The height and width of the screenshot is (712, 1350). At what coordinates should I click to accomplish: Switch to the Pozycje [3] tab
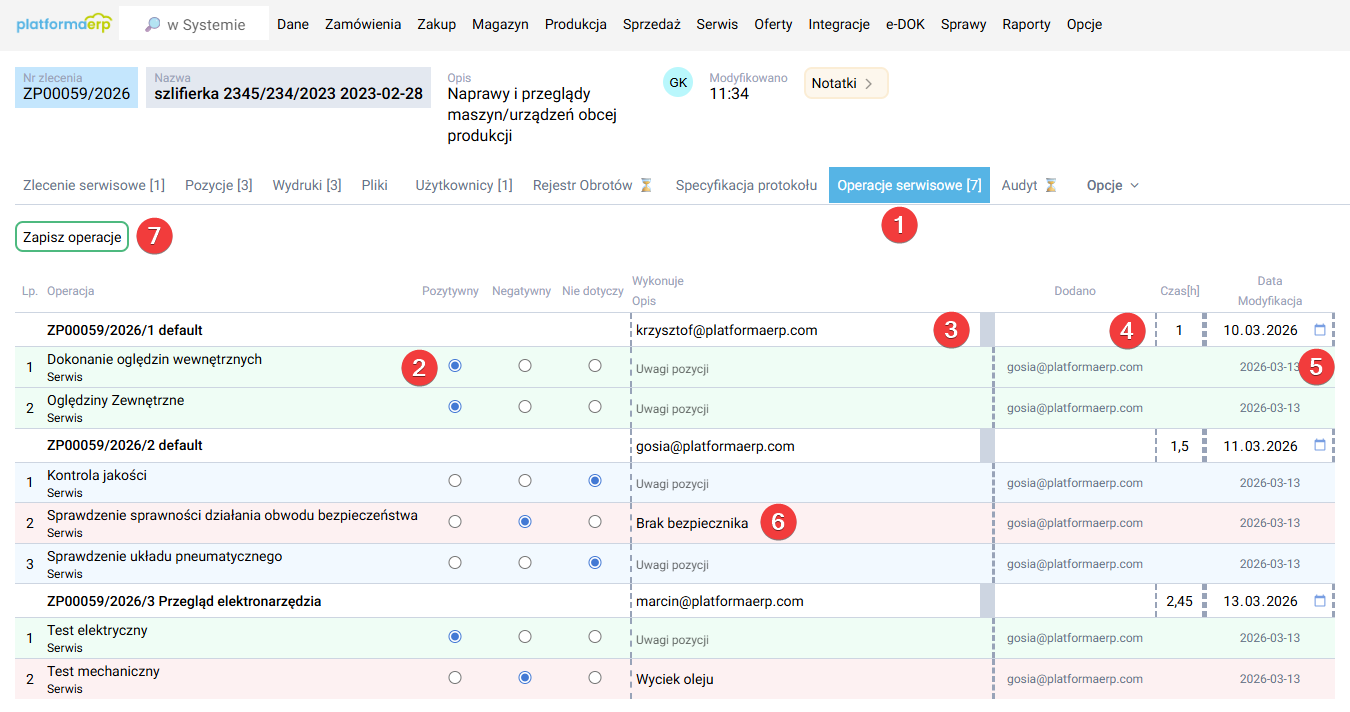point(218,185)
